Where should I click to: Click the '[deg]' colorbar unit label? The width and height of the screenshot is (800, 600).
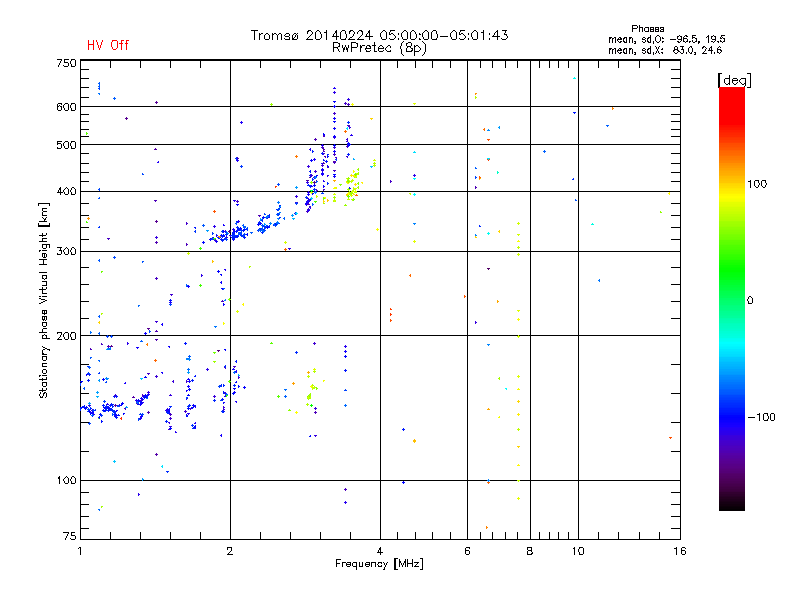734,80
